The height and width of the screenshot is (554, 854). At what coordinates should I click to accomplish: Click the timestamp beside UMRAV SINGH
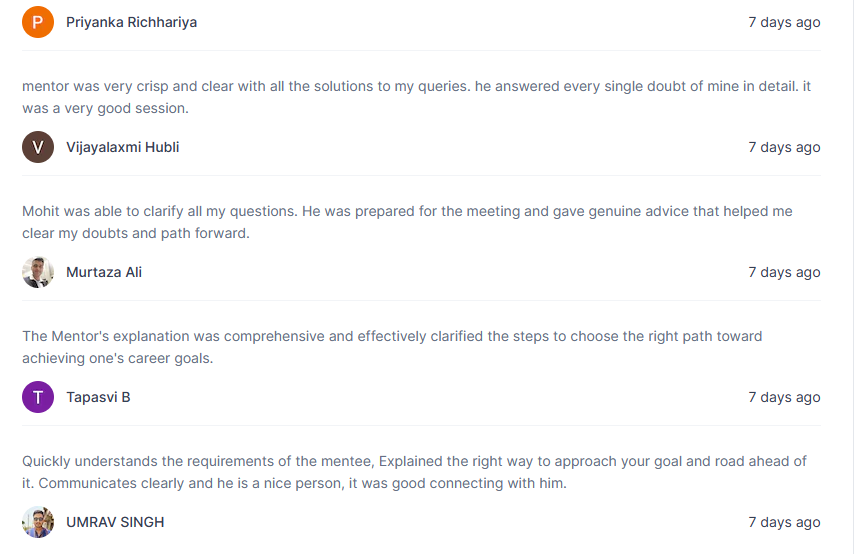click(x=784, y=522)
